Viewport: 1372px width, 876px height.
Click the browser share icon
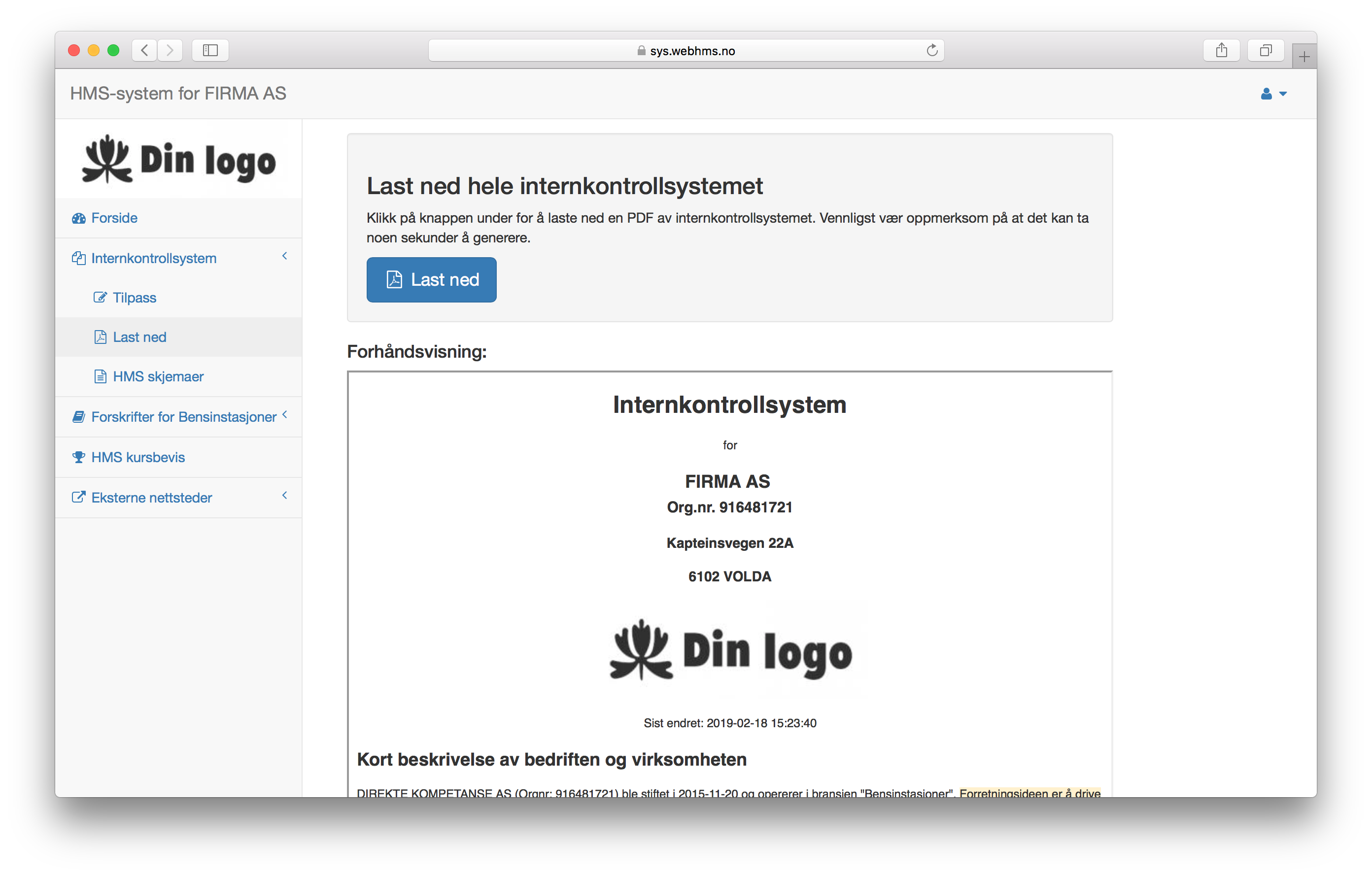coord(1221,51)
